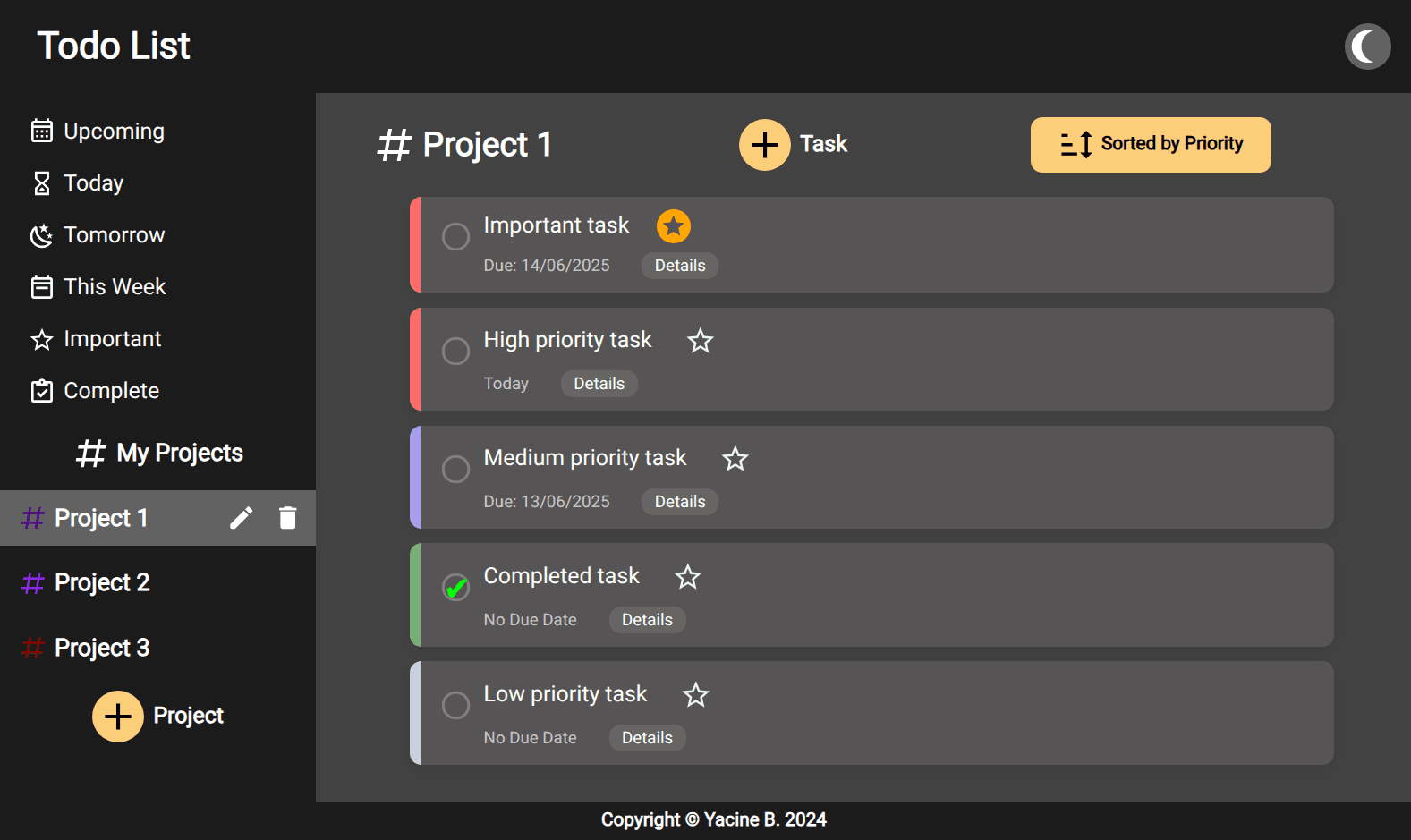The width and height of the screenshot is (1411, 840).
Task: Open the Important view
Action: coord(113,339)
